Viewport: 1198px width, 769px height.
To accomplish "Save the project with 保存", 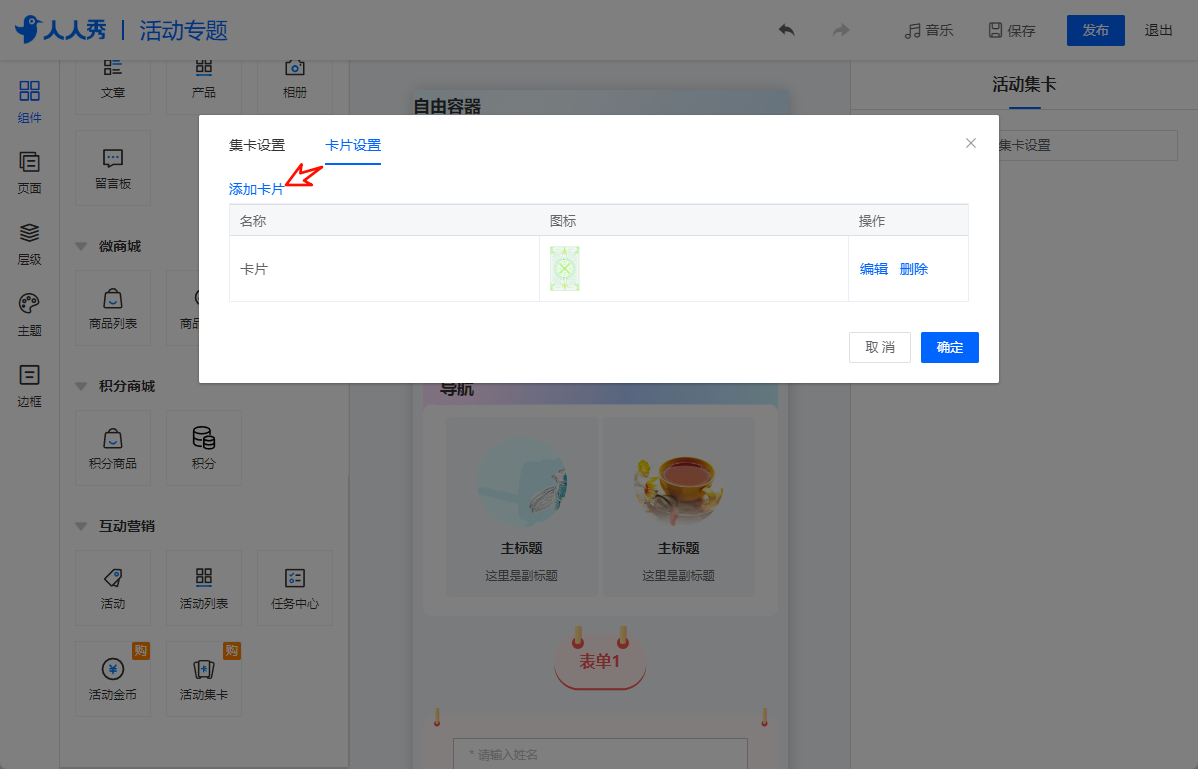I will tap(1012, 31).
